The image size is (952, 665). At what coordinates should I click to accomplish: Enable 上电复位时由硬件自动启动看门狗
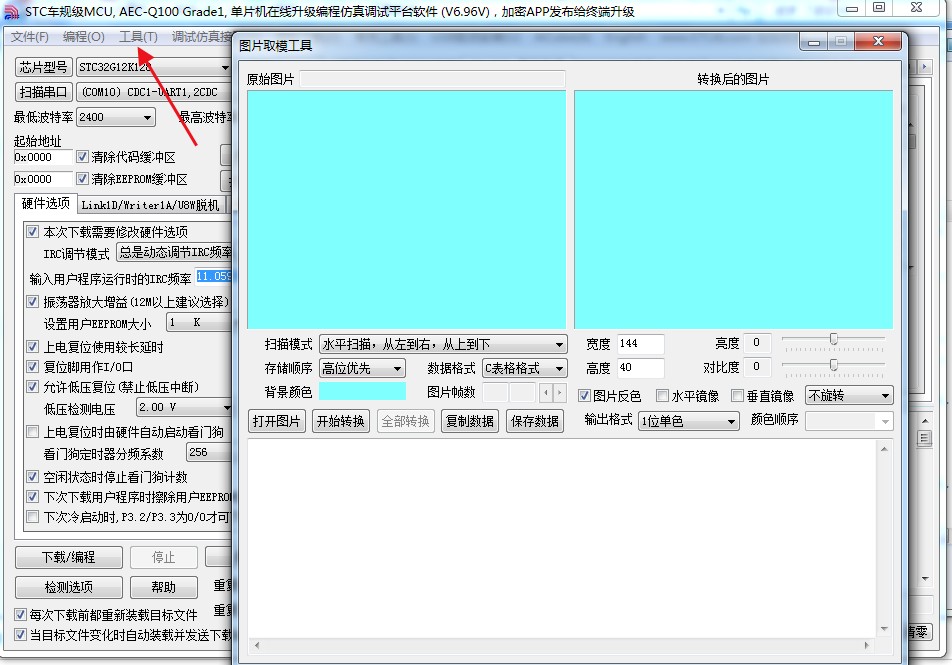pyautogui.click(x=33, y=432)
